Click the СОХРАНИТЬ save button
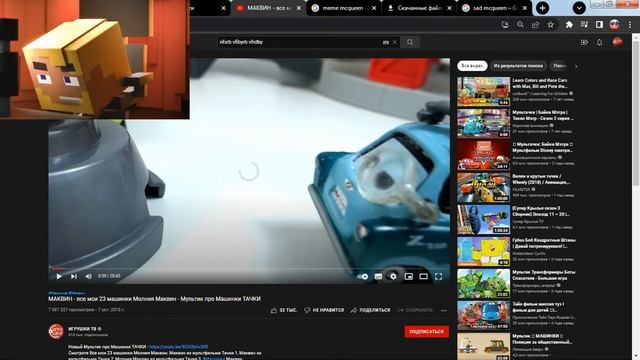The width and height of the screenshot is (640, 360). coord(415,310)
